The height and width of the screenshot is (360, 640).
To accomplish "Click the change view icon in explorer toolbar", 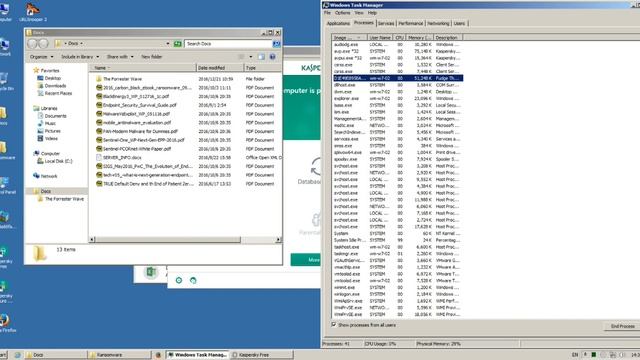I will click(x=242, y=57).
